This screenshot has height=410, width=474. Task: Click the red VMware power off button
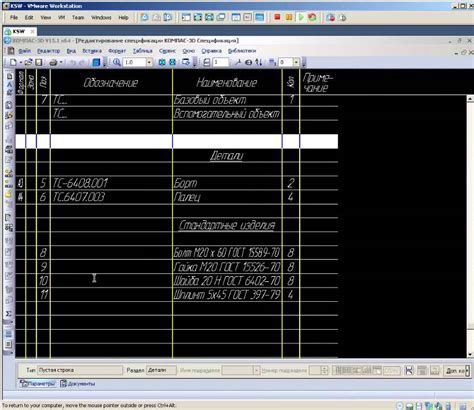(x=277, y=17)
